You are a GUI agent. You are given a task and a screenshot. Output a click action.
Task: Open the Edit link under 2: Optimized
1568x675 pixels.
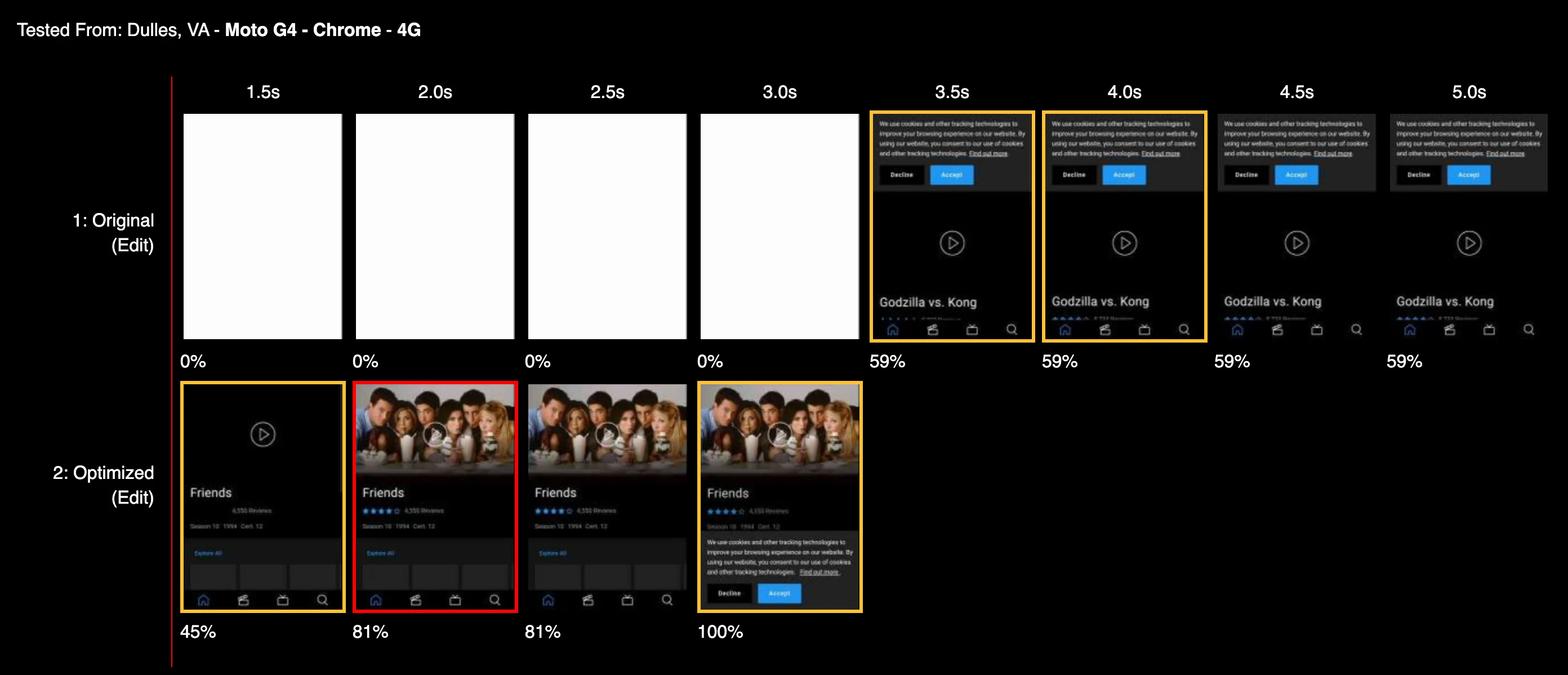[x=132, y=498]
